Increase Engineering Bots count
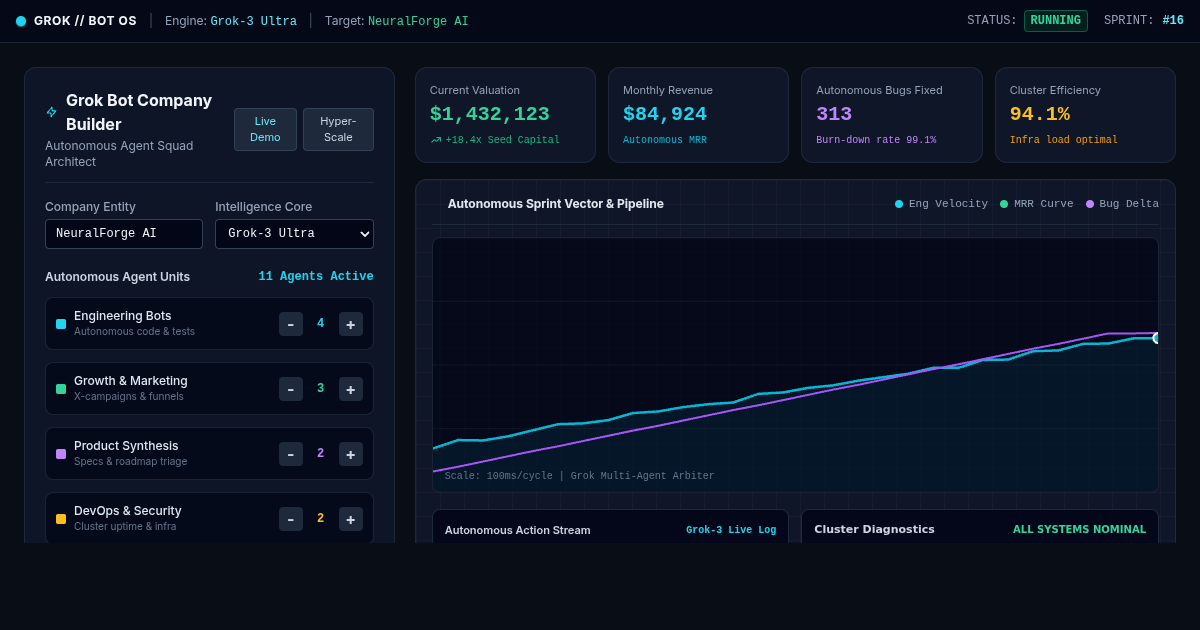Screen dimensions: 1200x630 click(x=351, y=324)
